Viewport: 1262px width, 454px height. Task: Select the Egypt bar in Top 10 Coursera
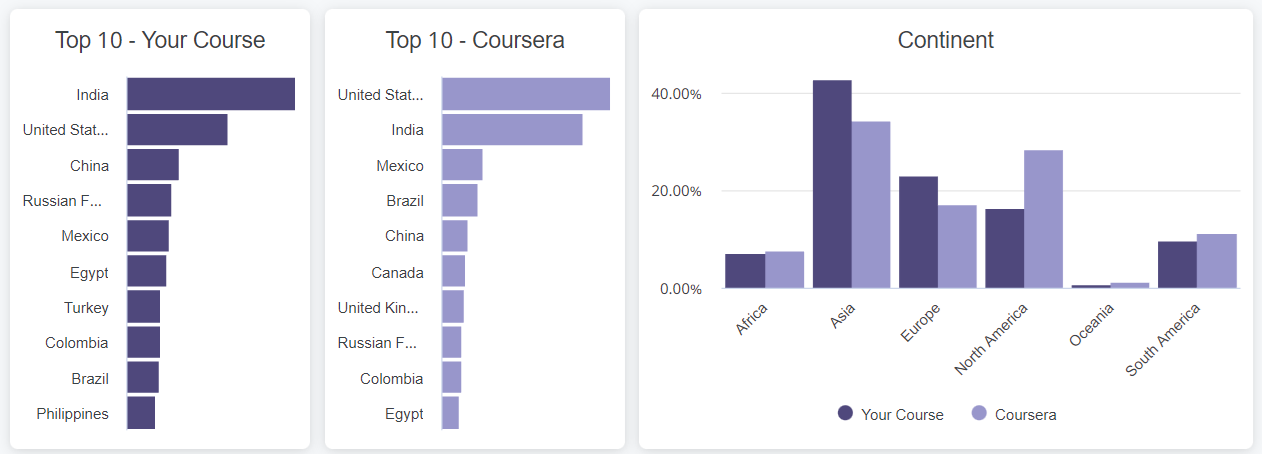[x=450, y=413]
